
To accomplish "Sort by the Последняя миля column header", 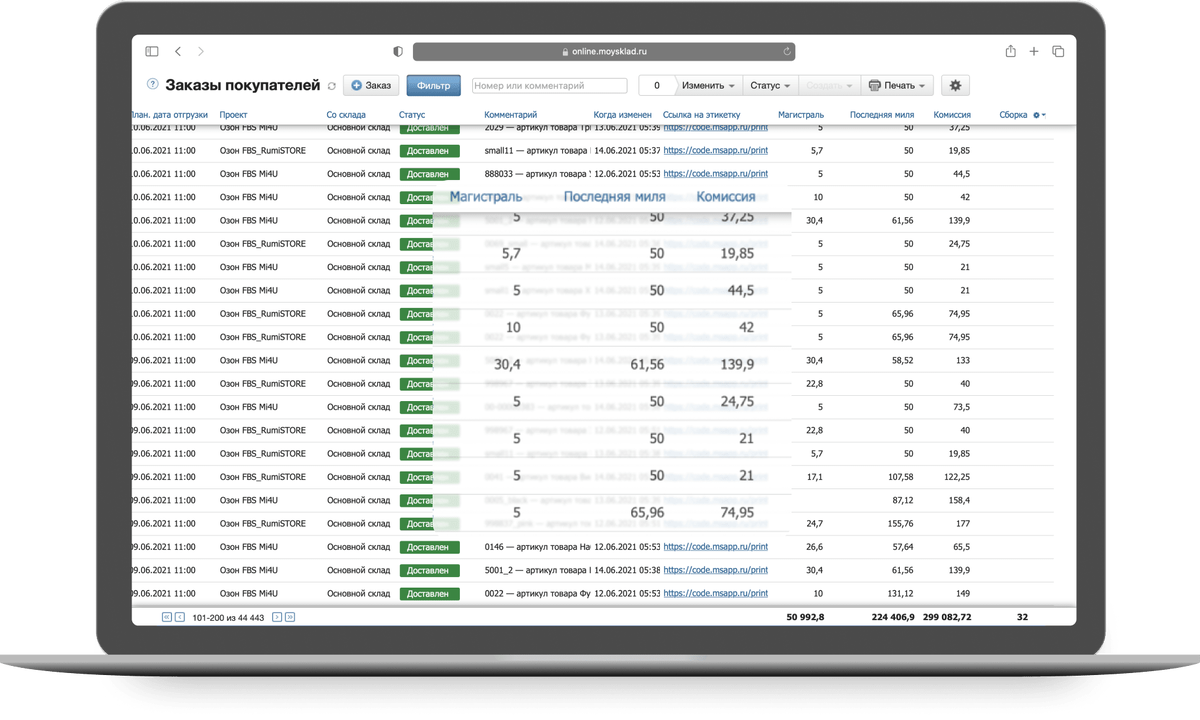I will click(x=882, y=115).
